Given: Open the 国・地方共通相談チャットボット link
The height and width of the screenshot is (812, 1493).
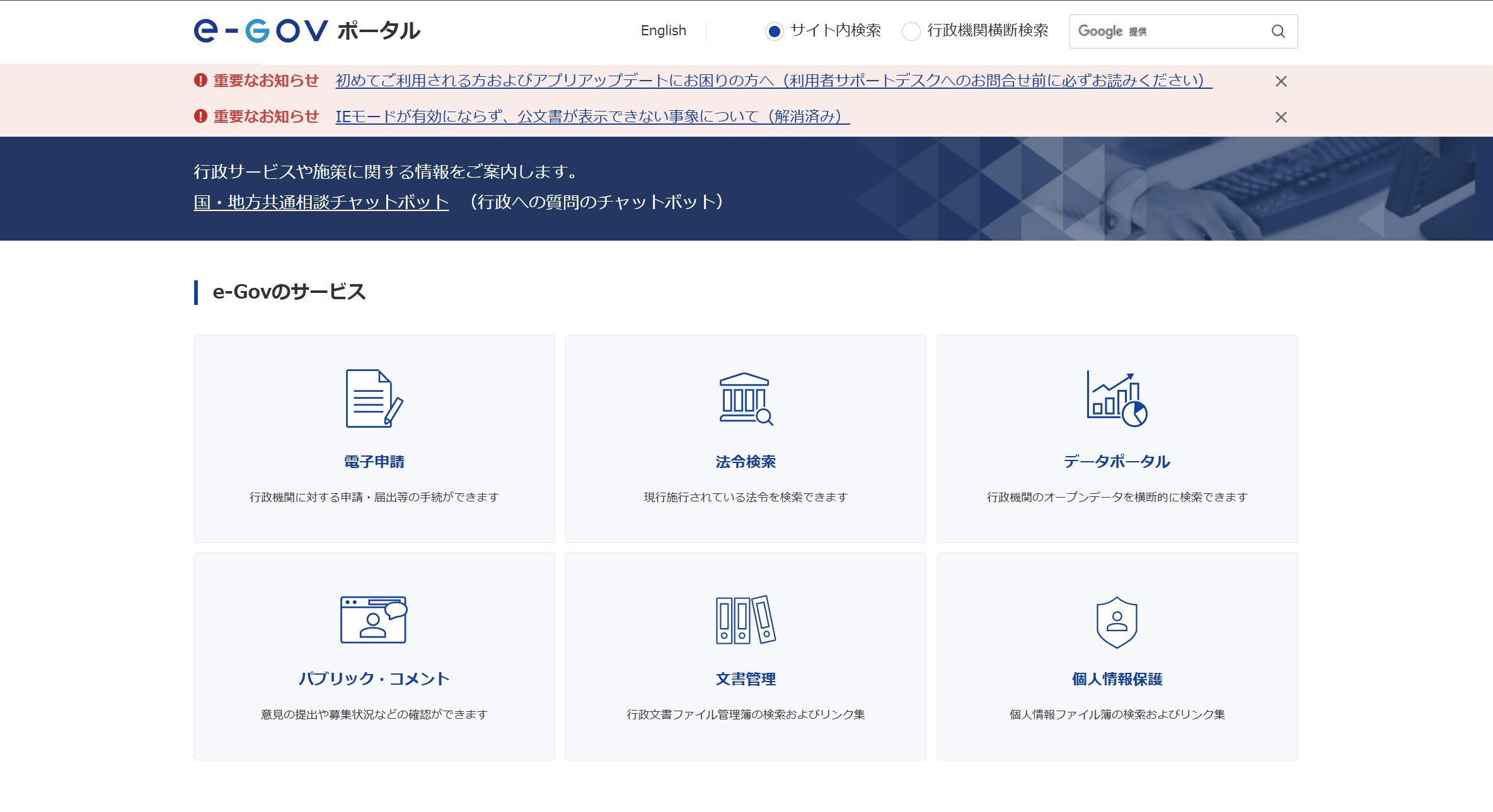Looking at the screenshot, I should point(321,202).
